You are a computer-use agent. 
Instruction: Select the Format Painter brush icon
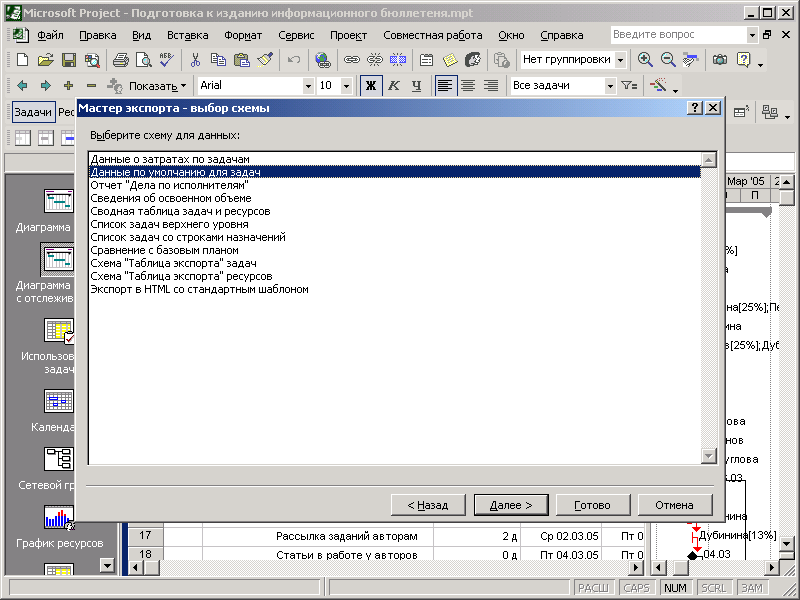[x=265, y=60]
